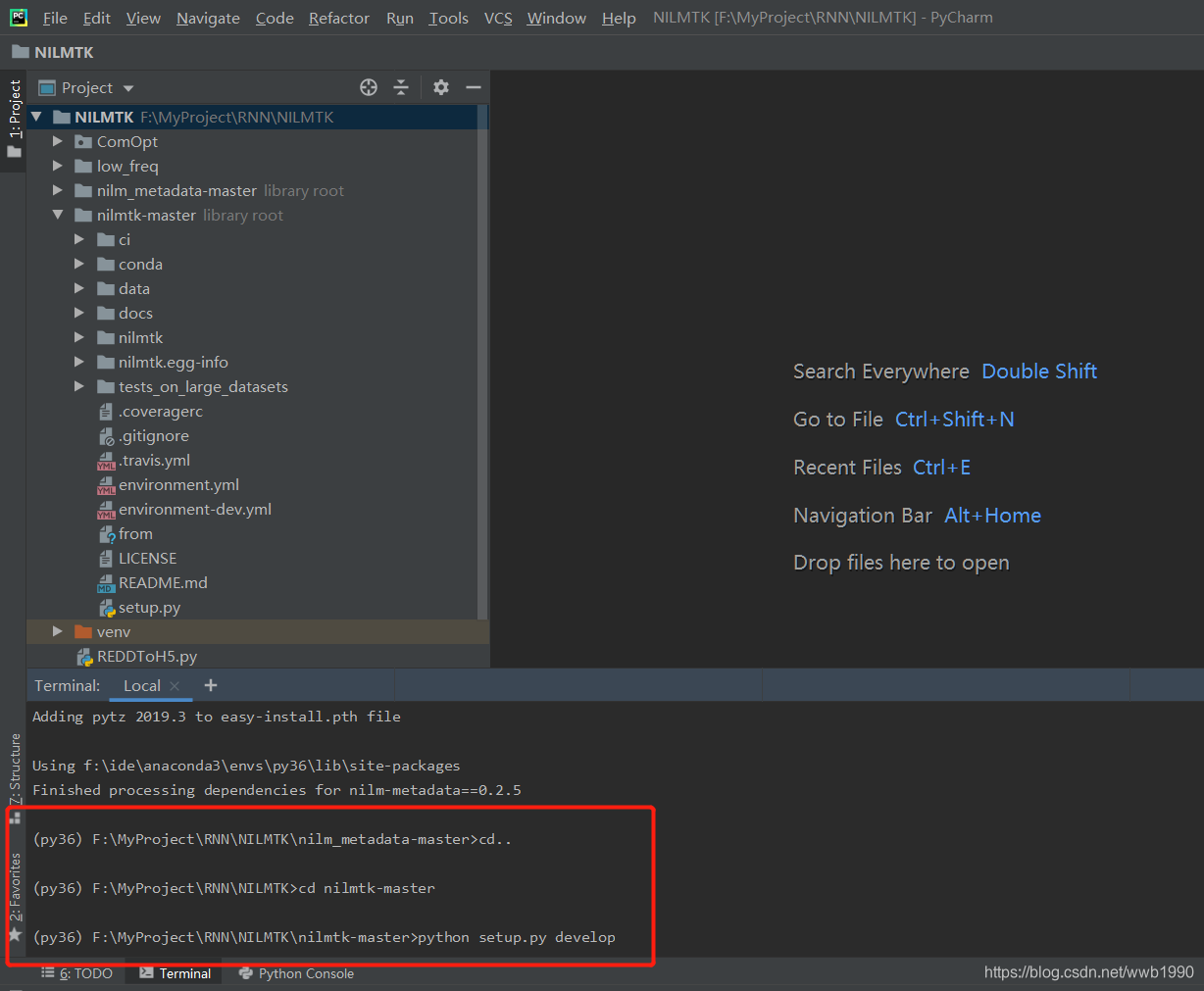Open the Project panel settings gear
1204x991 pixels.
441,87
